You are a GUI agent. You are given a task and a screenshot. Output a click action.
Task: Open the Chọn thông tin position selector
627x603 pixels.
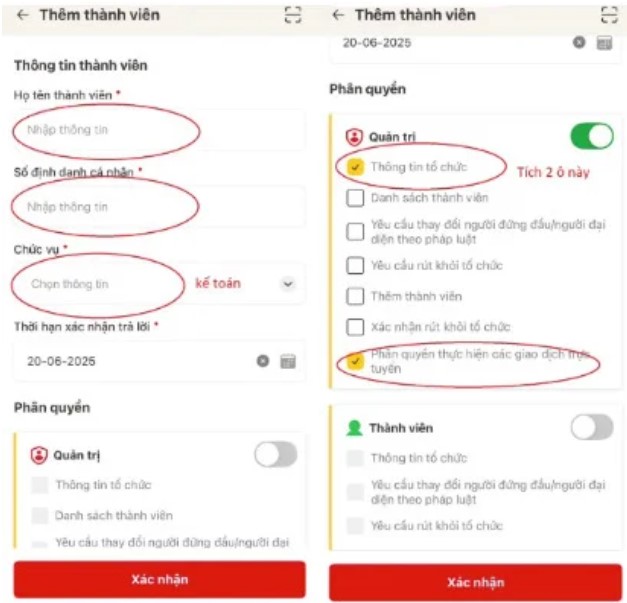(159, 284)
